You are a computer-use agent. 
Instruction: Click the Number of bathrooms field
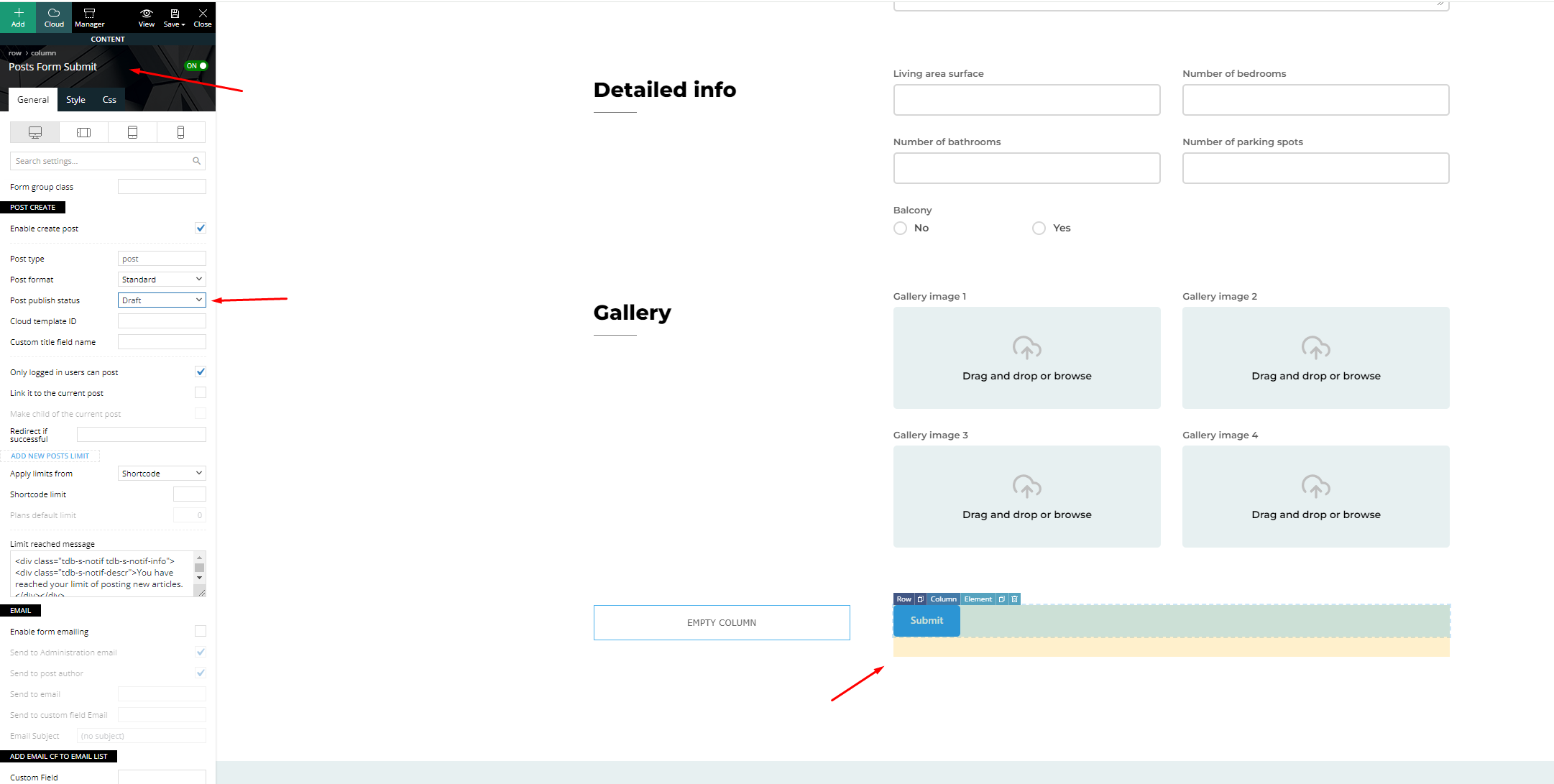click(1026, 168)
